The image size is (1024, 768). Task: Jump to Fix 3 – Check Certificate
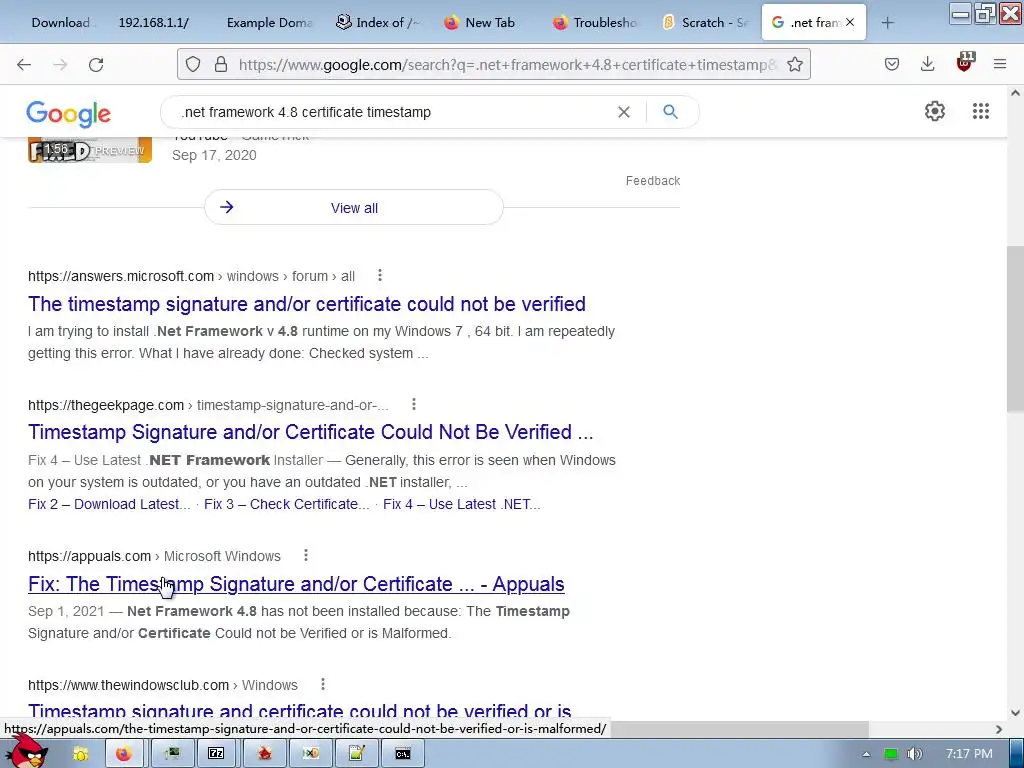pos(286,504)
